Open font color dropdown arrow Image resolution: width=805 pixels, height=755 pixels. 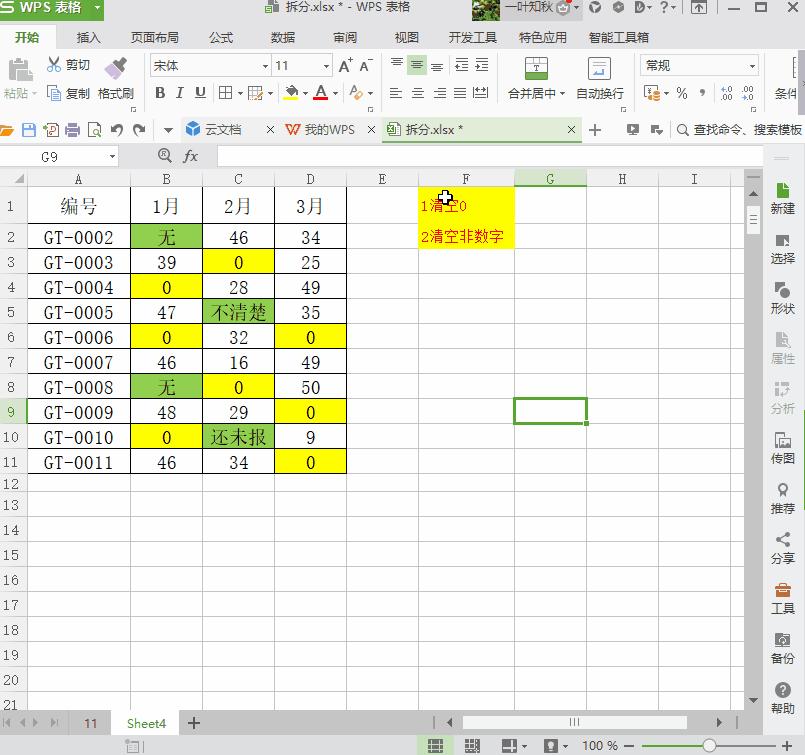(335, 93)
